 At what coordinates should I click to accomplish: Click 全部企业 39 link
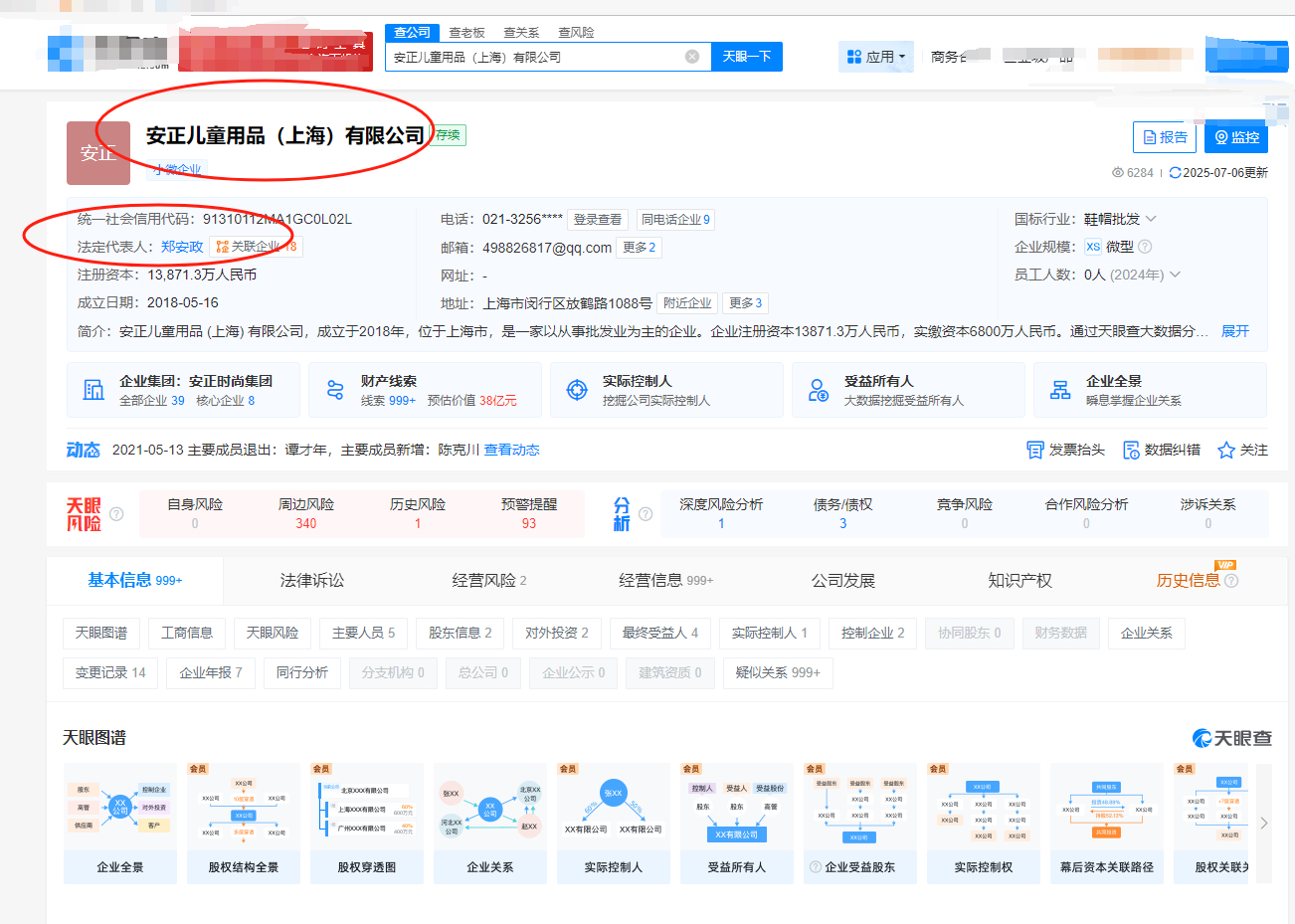(152, 400)
